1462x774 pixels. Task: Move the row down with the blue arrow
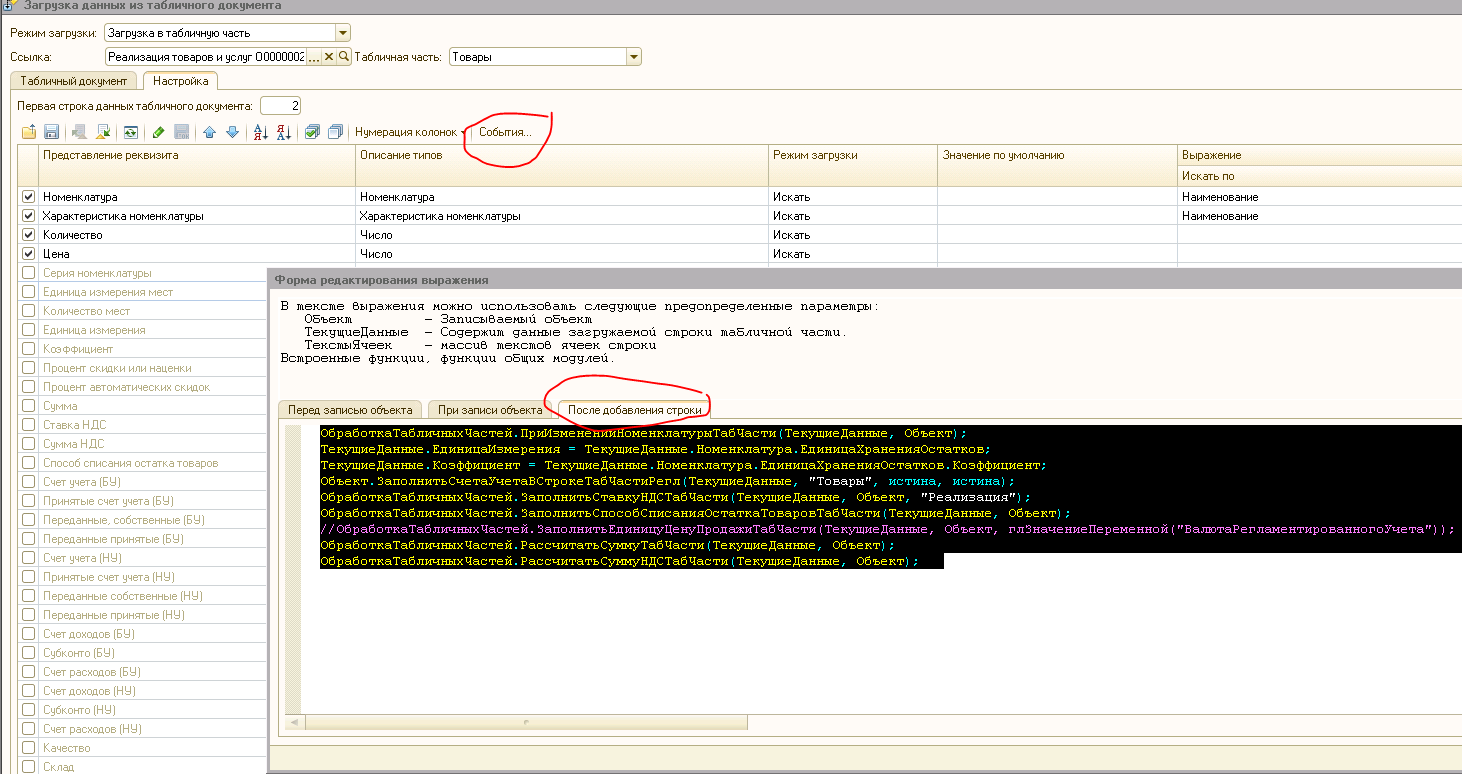point(232,132)
